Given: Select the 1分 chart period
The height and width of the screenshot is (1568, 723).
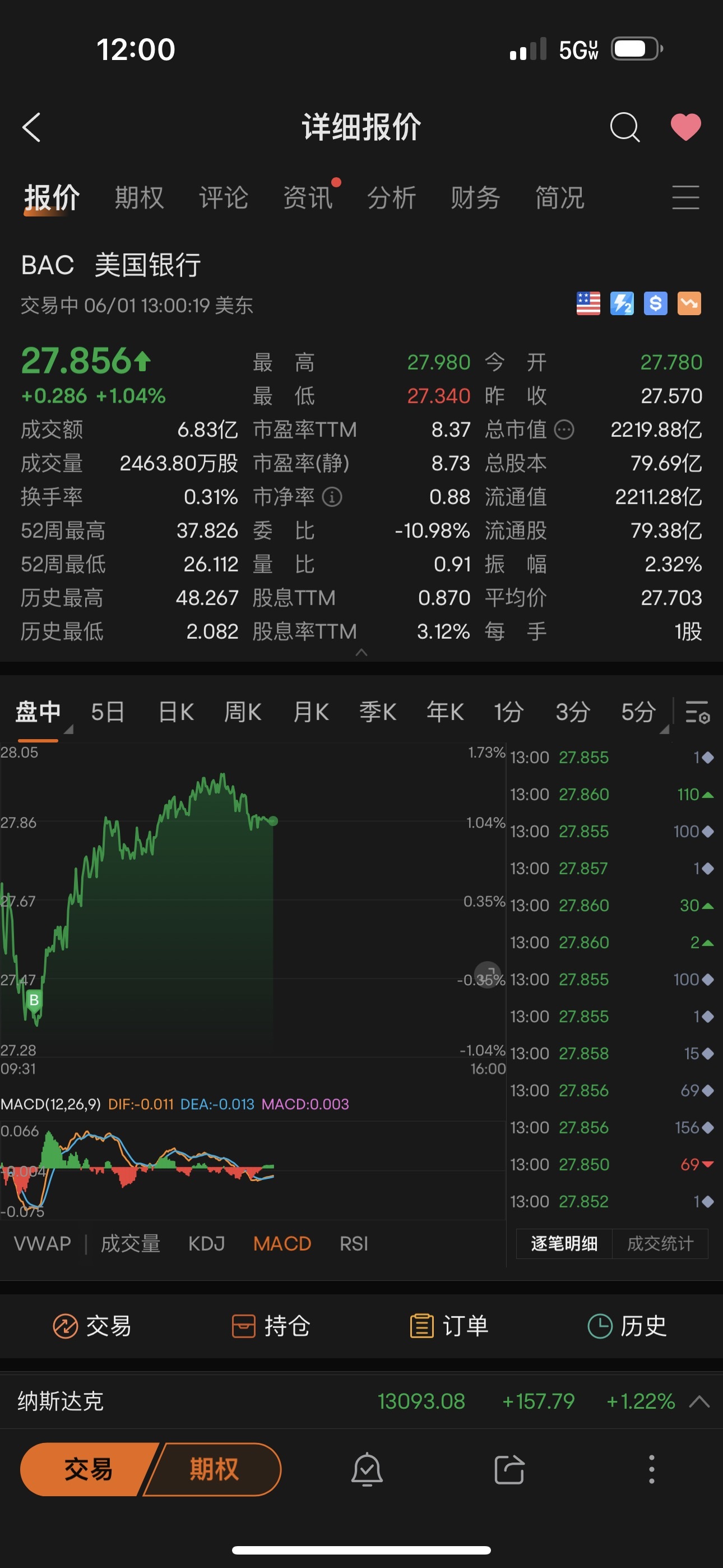Looking at the screenshot, I should (x=509, y=712).
